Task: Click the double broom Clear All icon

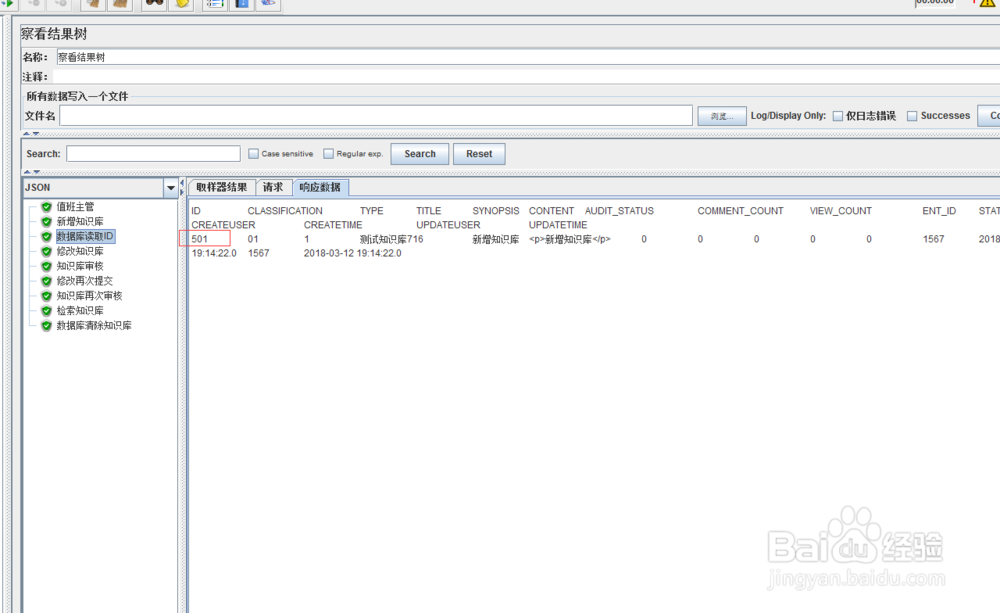Action: [x=120, y=4]
